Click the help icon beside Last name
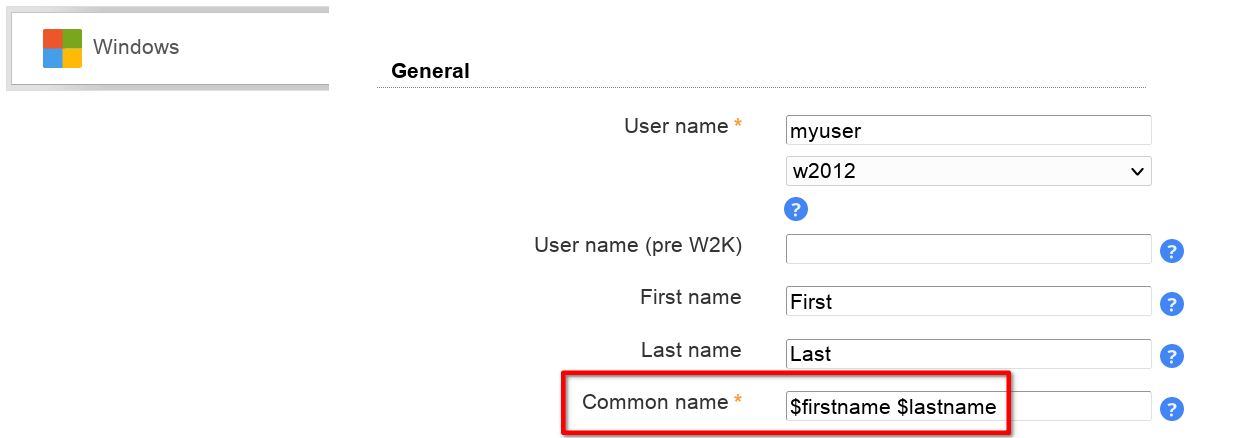Image resolution: width=1236 pixels, height=438 pixels. 1171,356
